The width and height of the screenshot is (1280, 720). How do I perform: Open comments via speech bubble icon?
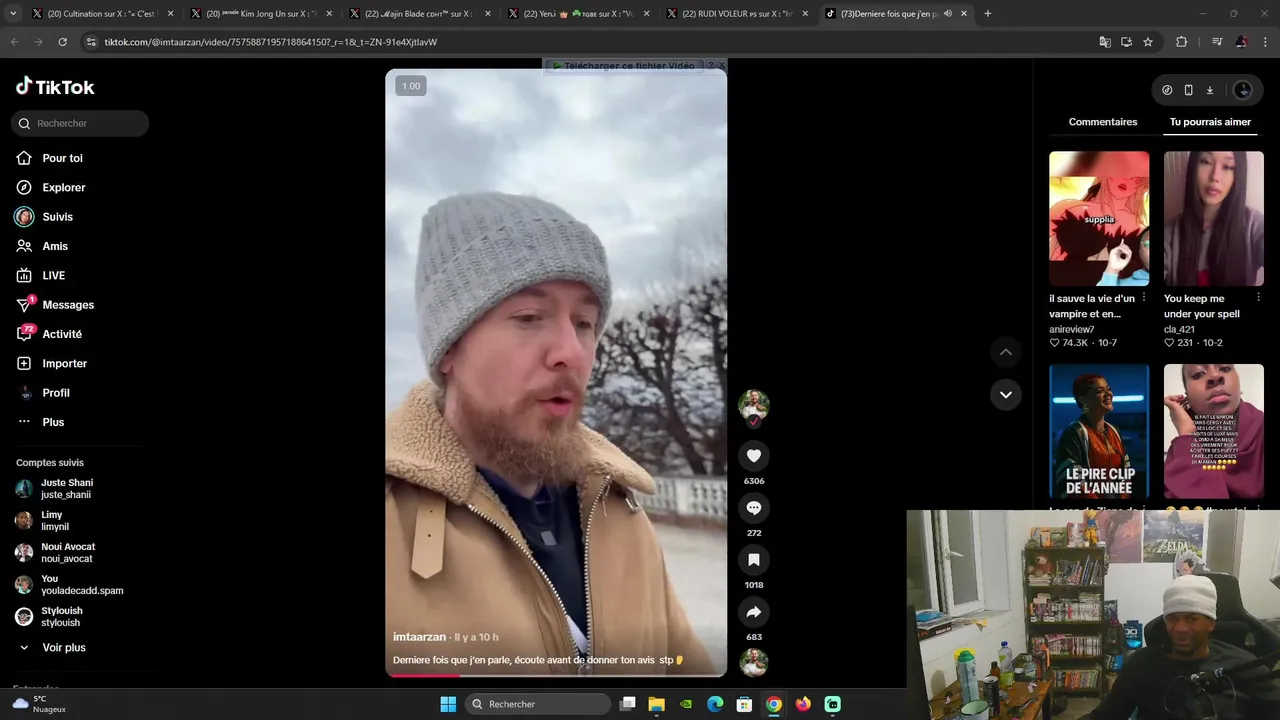pos(754,508)
